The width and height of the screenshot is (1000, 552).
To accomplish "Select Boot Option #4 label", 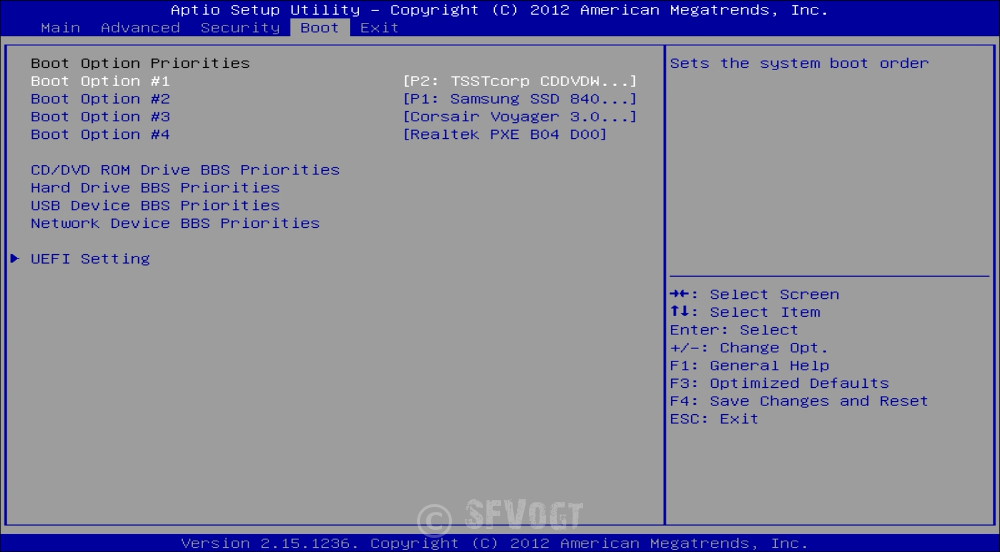I will [x=100, y=134].
